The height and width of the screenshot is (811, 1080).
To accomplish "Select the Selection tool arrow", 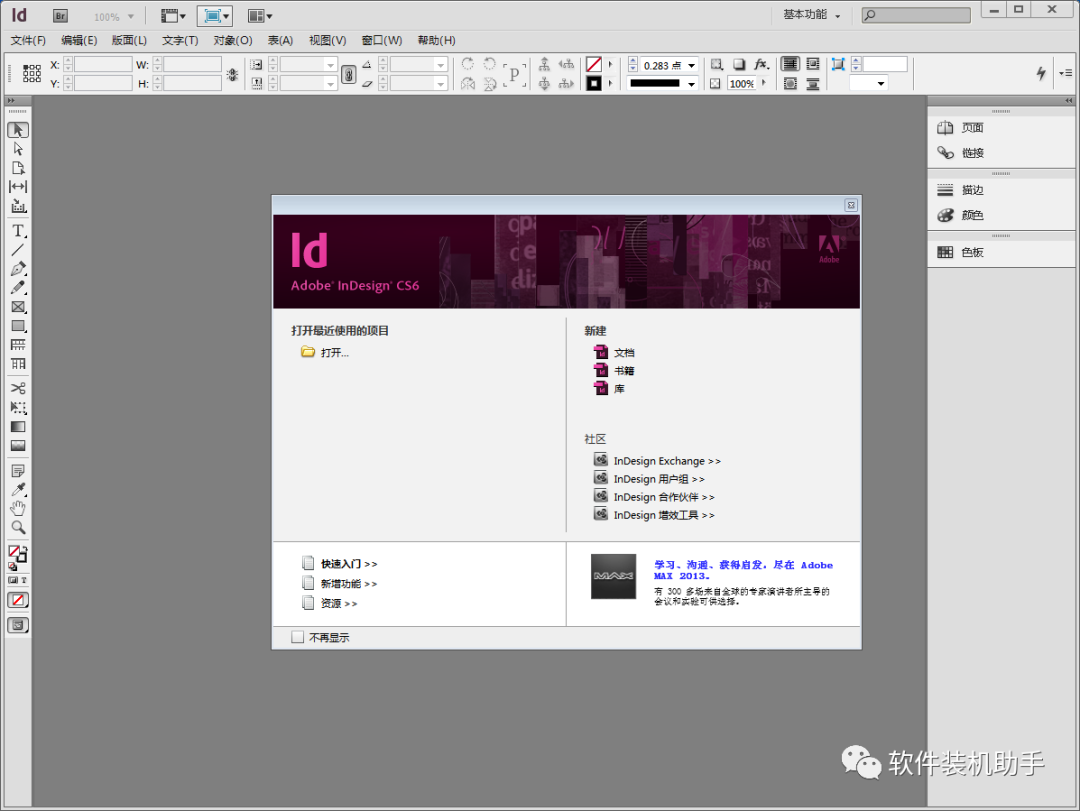I will pyautogui.click(x=18, y=130).
